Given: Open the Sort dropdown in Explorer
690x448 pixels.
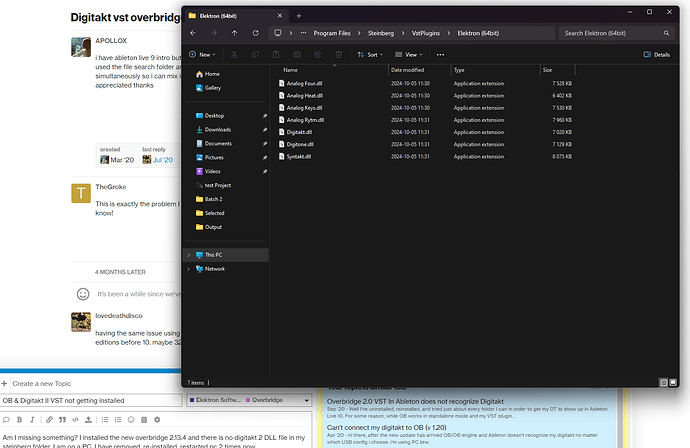Looking at the screenshot, I should [370, 55].
